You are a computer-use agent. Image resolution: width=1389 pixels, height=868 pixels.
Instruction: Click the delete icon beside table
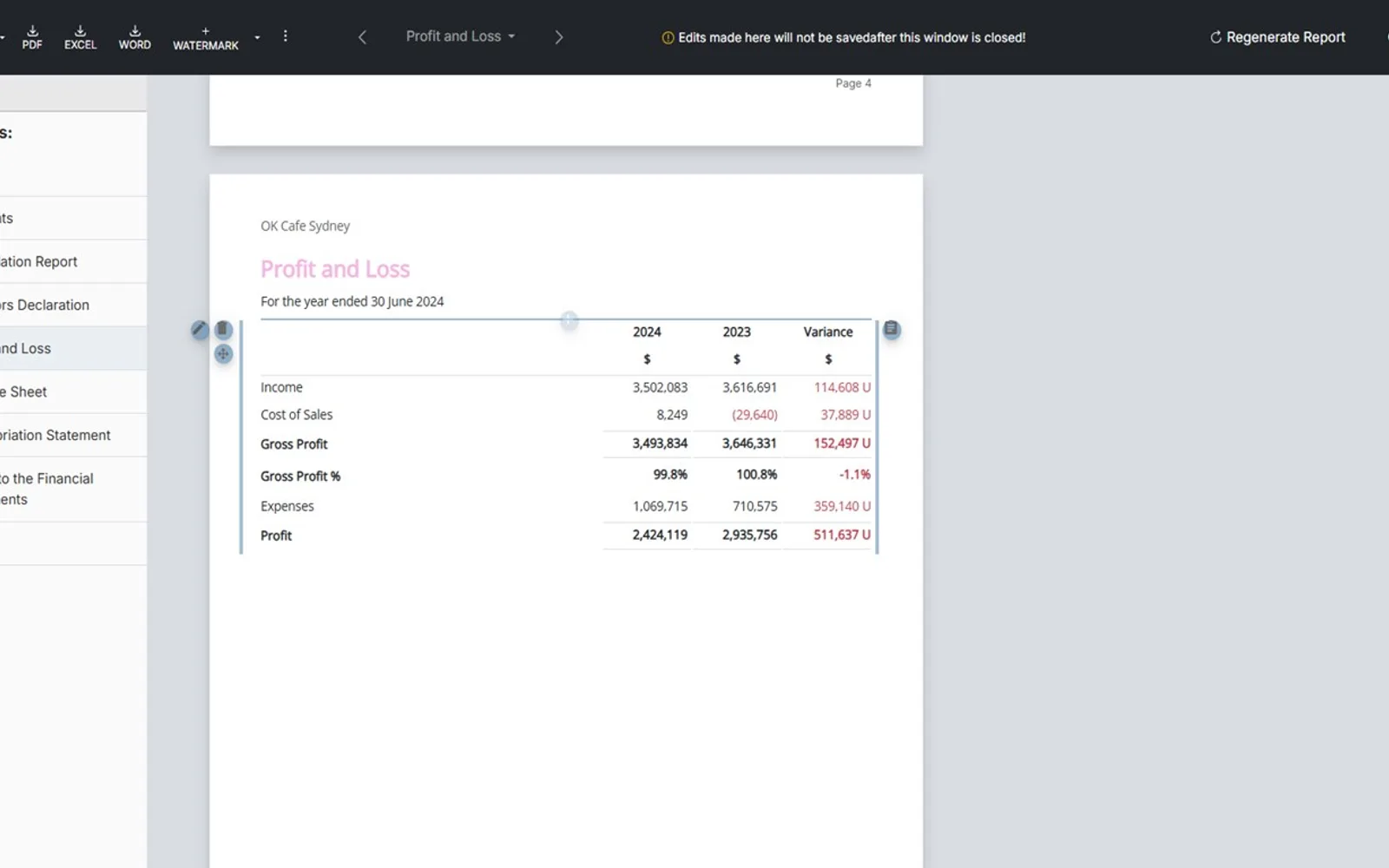(x=223, y=330)
